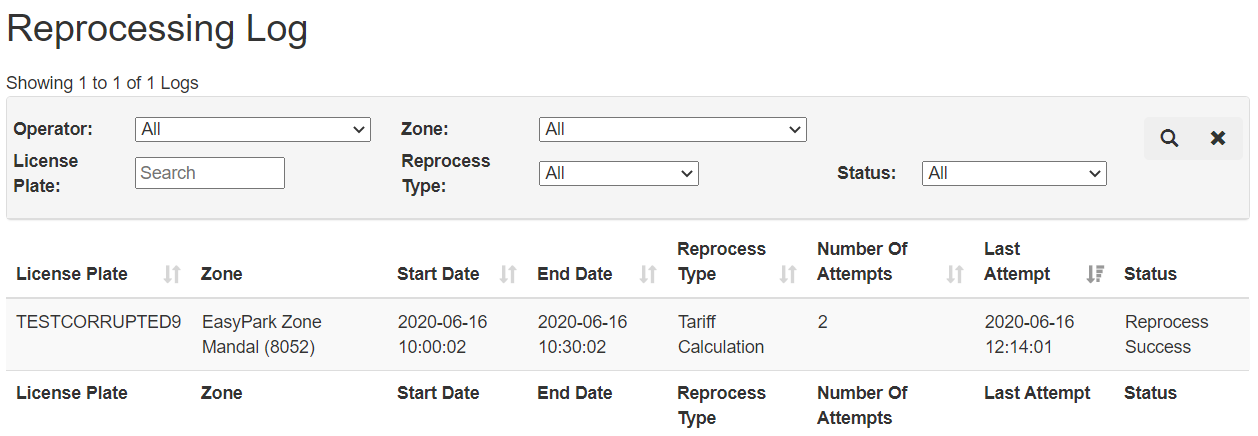Click end date 2020-06-16 10:30:02

pos(582,335)
